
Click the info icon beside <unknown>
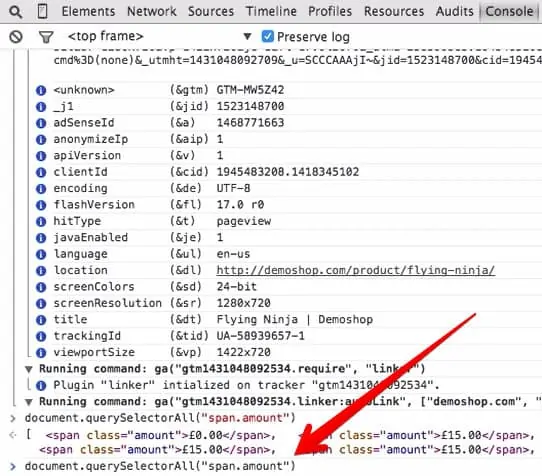pos(41,90)
